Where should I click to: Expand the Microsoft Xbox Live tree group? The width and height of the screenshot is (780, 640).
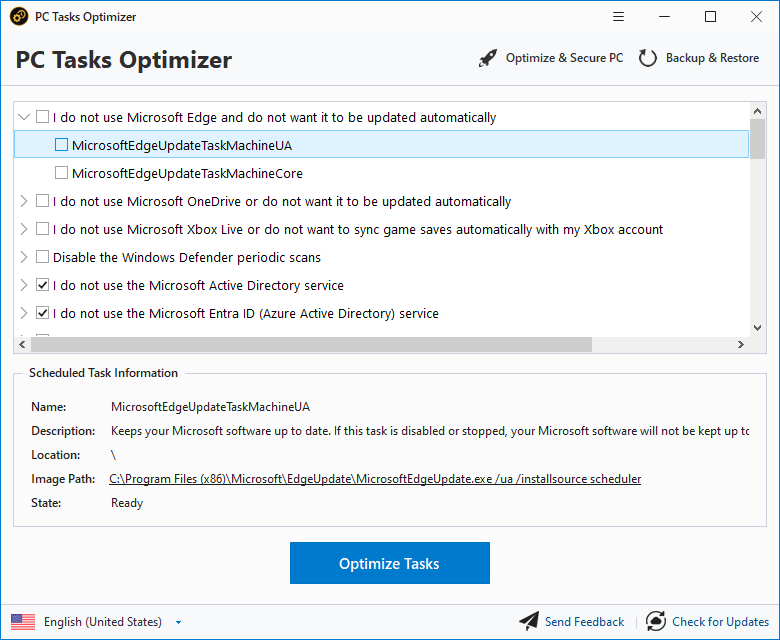(24, 229)
